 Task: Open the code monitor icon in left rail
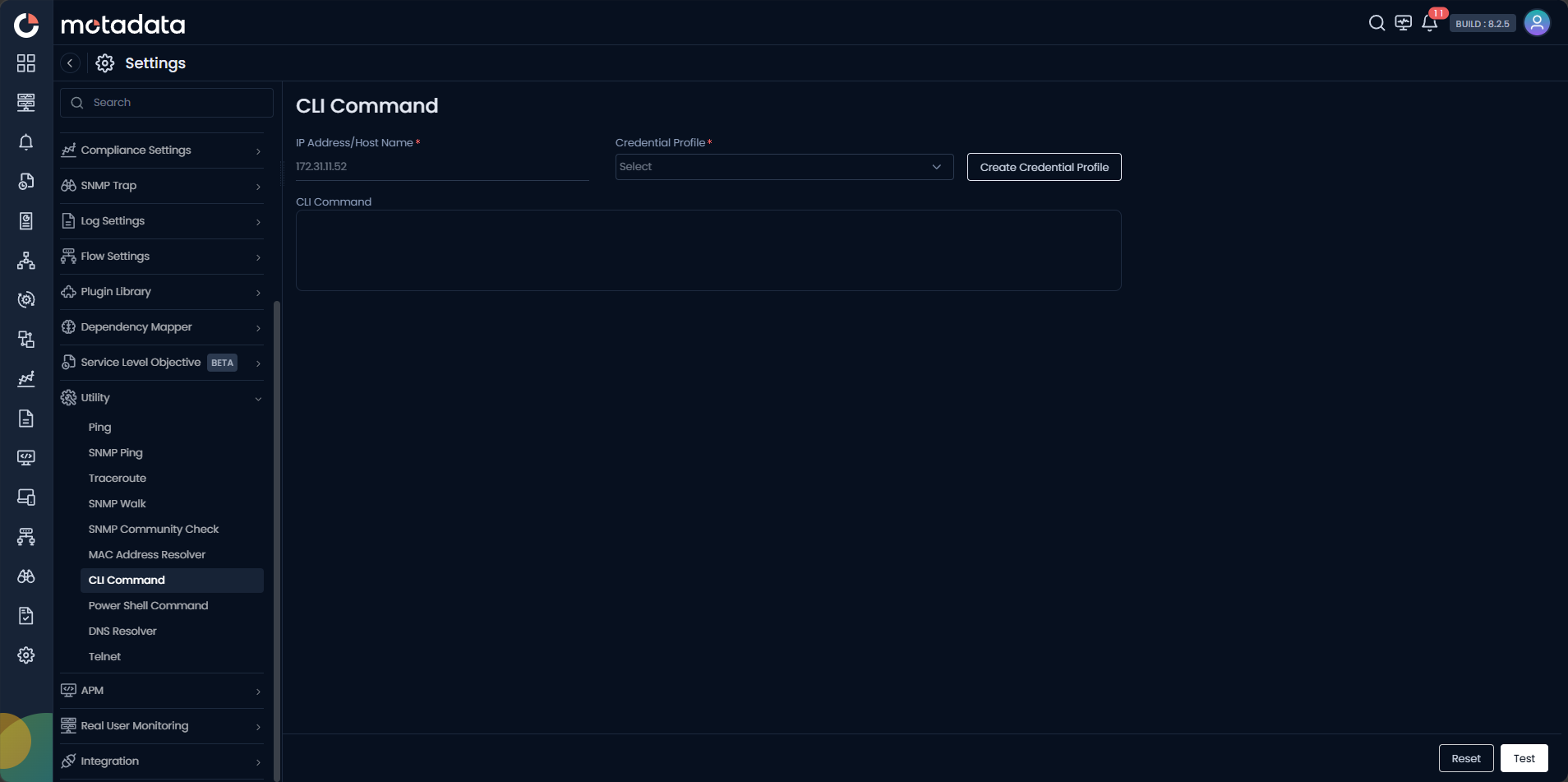pos(26,458)
